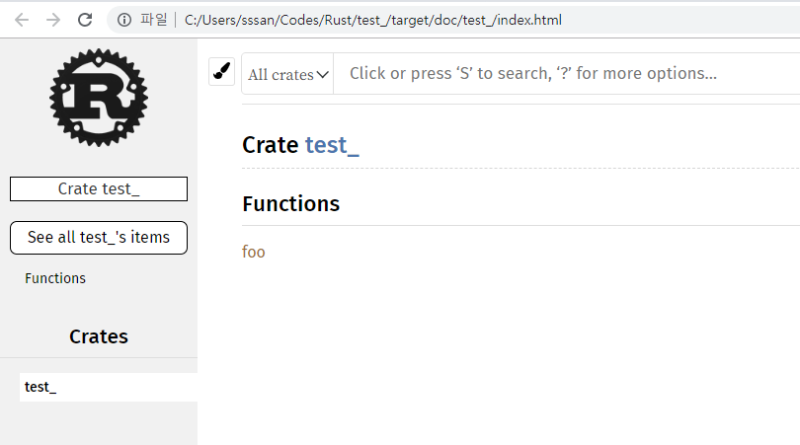Open the test_ link in crate heading
This screenshot has height=445, width=800.
tap(331, 144)
